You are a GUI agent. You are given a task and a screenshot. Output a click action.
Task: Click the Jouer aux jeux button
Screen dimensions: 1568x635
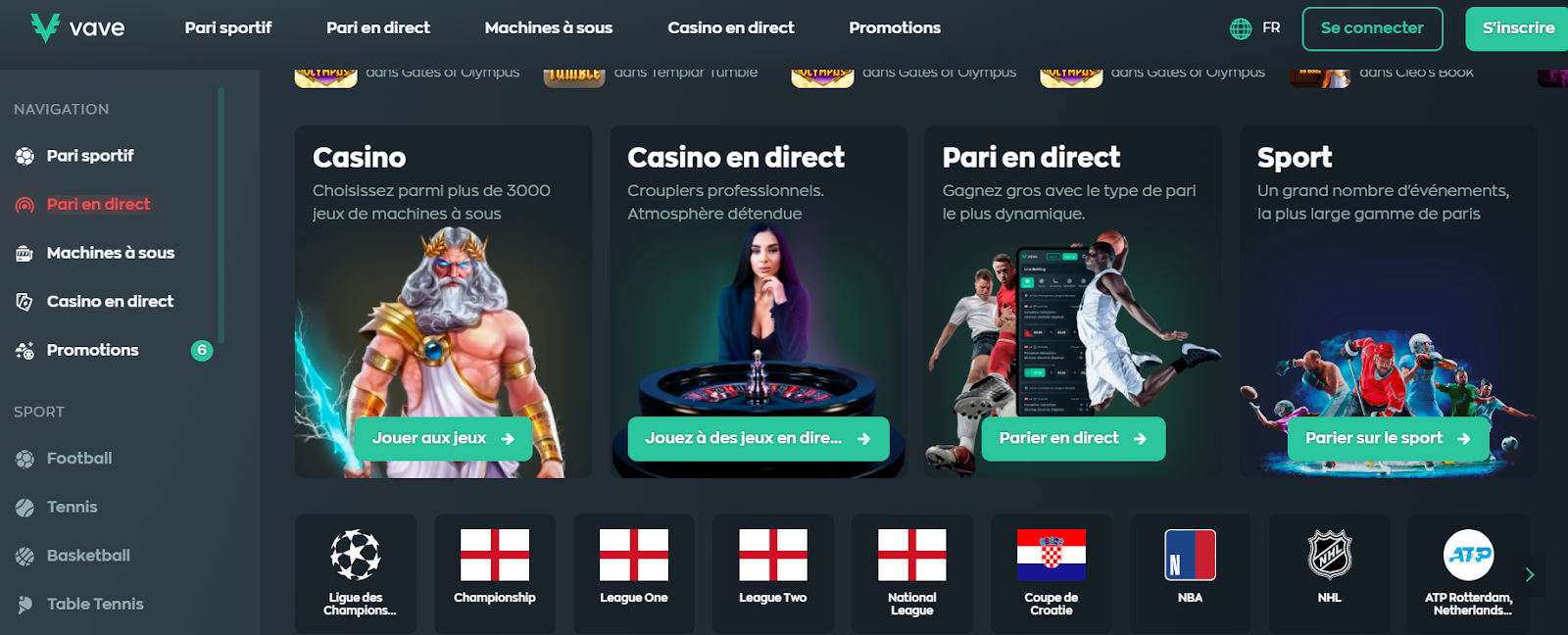pos(443,439)
